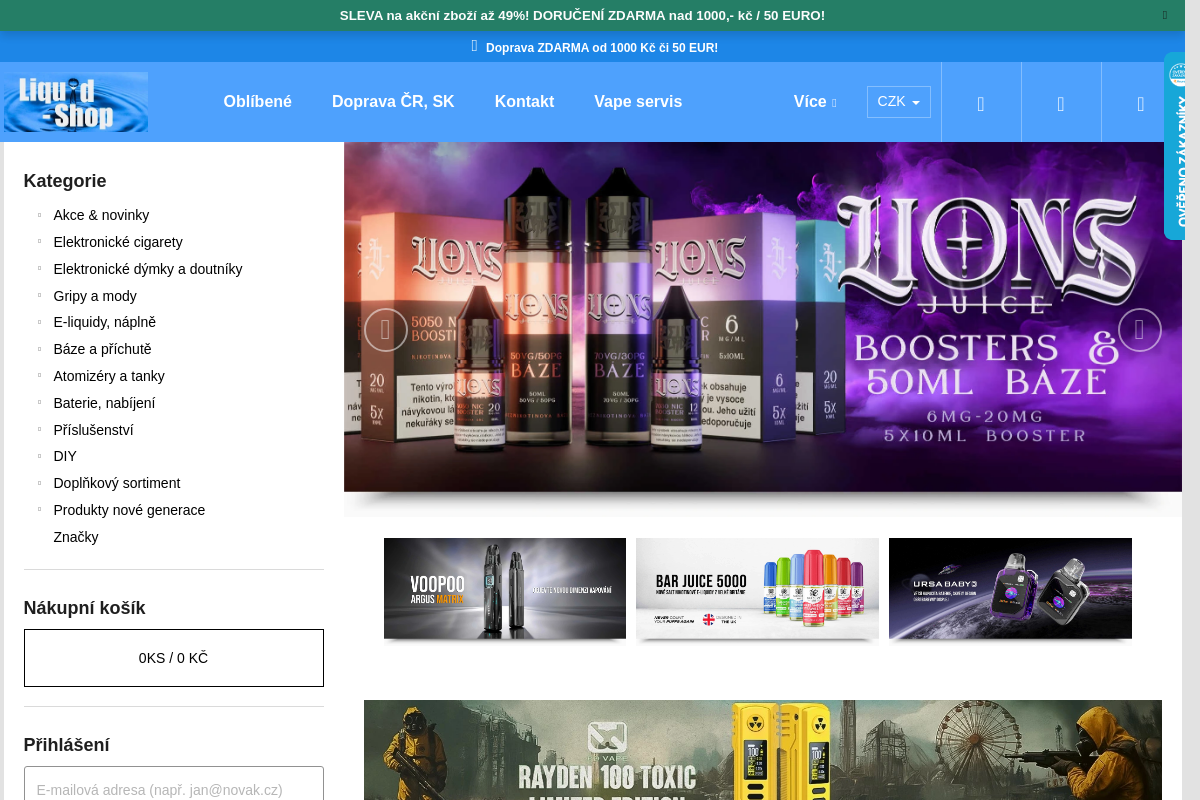Open the Baterie, nabíjení category
1200x800 pixels.
coord(104,403)
